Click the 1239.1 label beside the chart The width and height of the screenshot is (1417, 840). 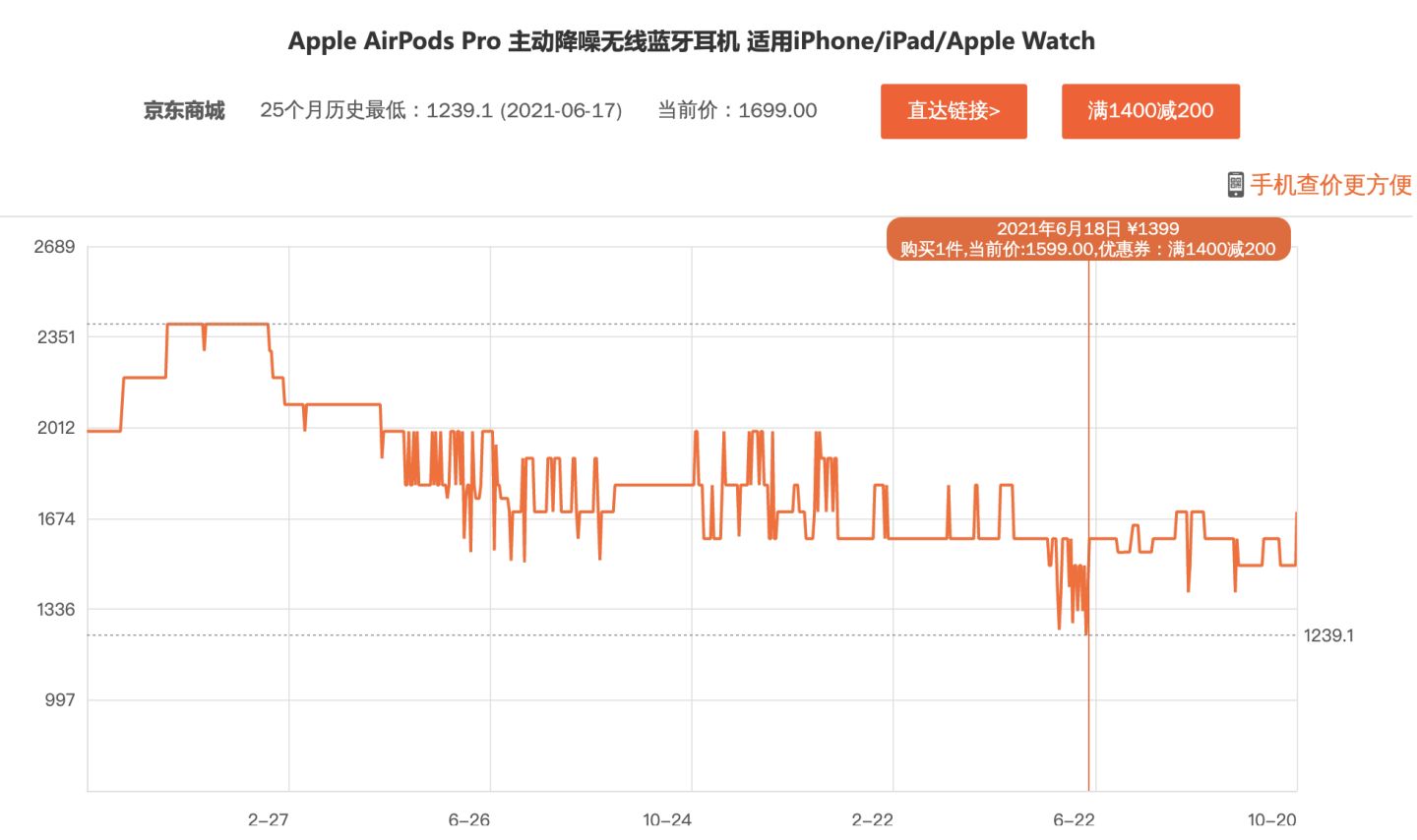(x=1327, y=635)
